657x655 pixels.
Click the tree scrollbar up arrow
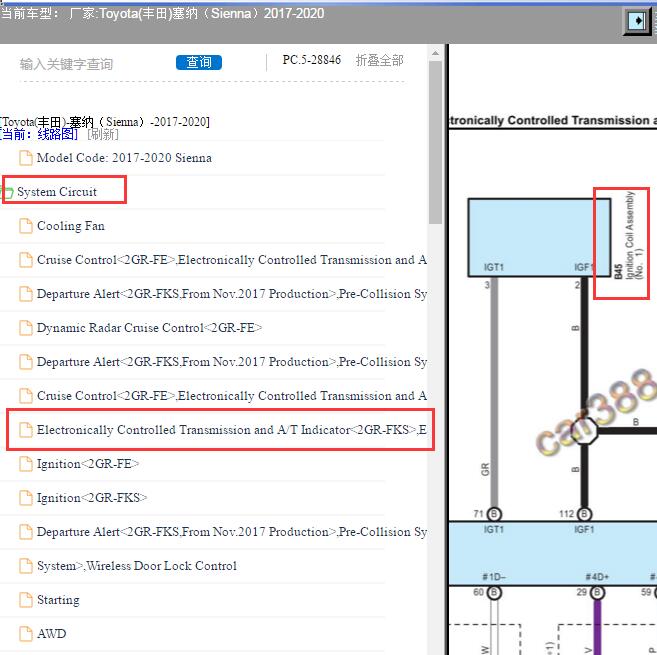(x=435, y=53)
